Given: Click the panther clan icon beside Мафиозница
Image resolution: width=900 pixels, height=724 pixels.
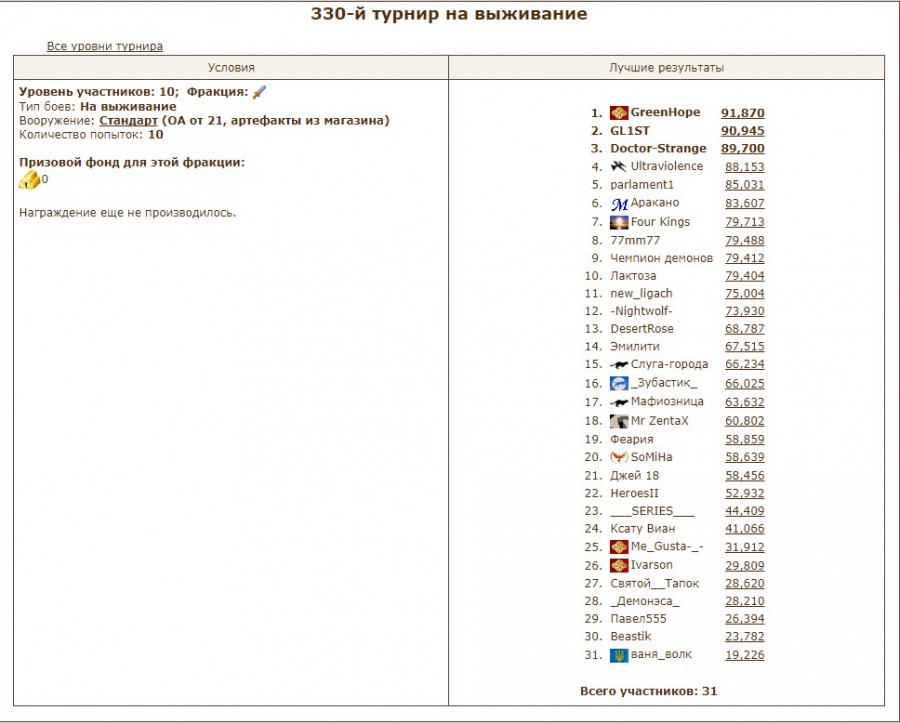Looking at the screenshot, I should pyautogui.click(x=619, y=402).
